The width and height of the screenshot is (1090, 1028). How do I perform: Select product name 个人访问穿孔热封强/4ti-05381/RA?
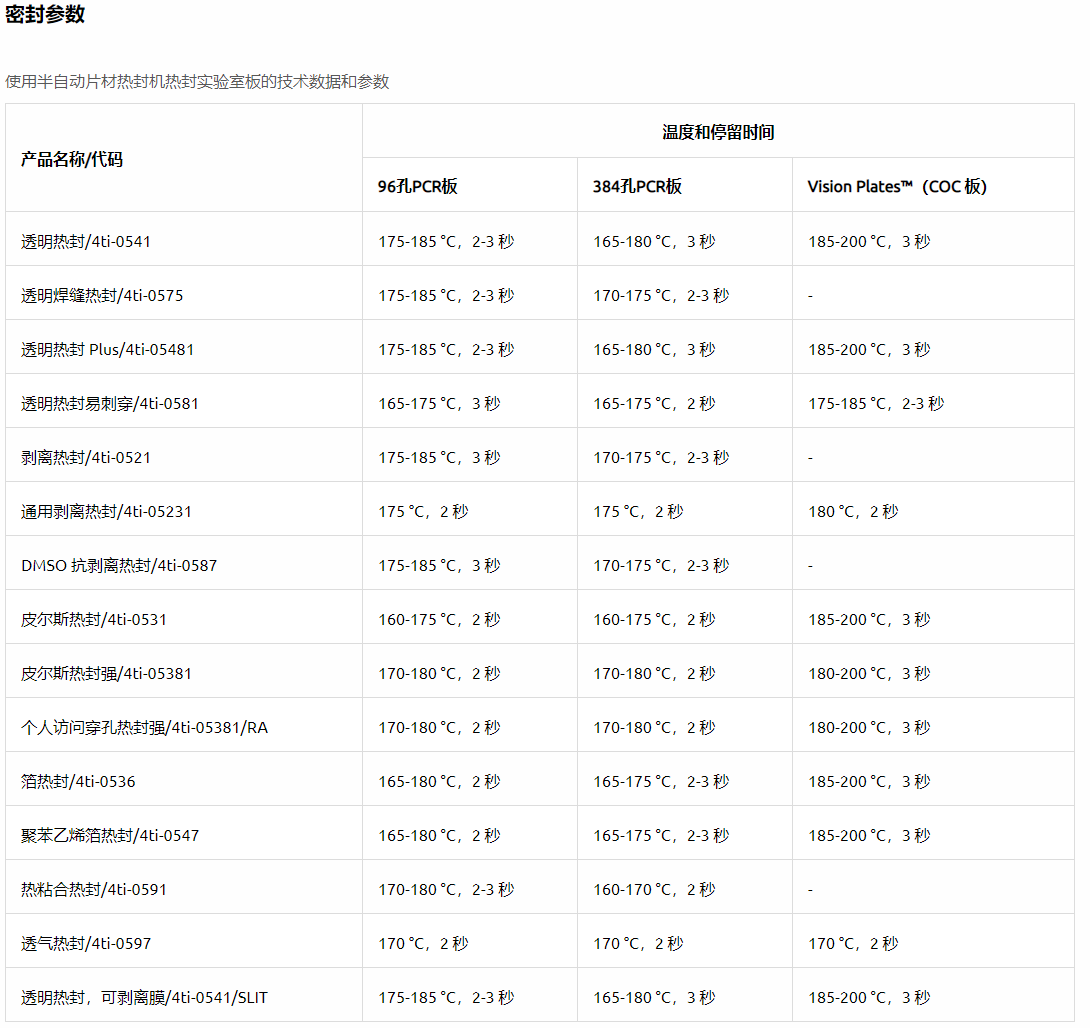click(x=145, y=728)
